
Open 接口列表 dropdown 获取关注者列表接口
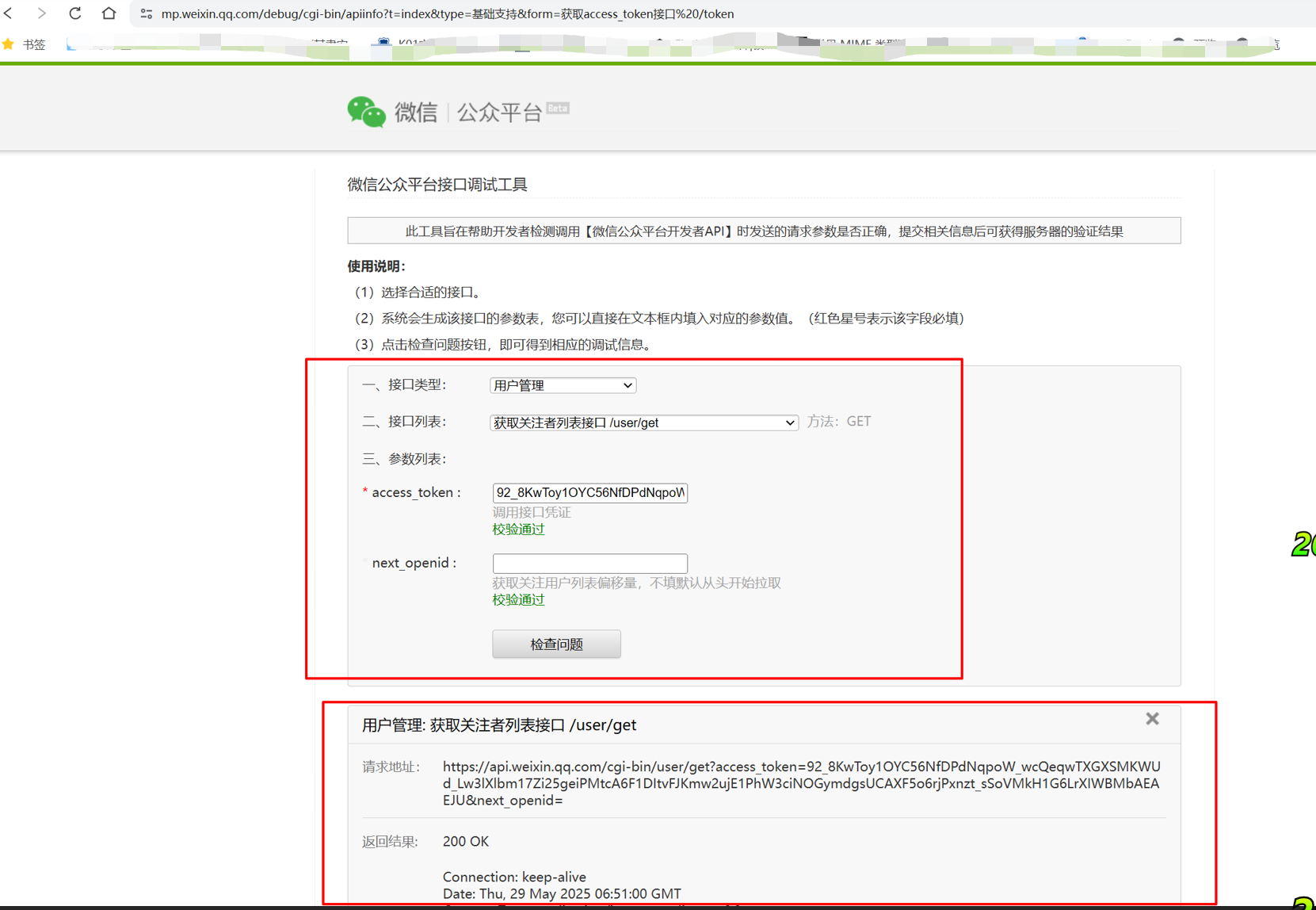click(x=643, y=422)
